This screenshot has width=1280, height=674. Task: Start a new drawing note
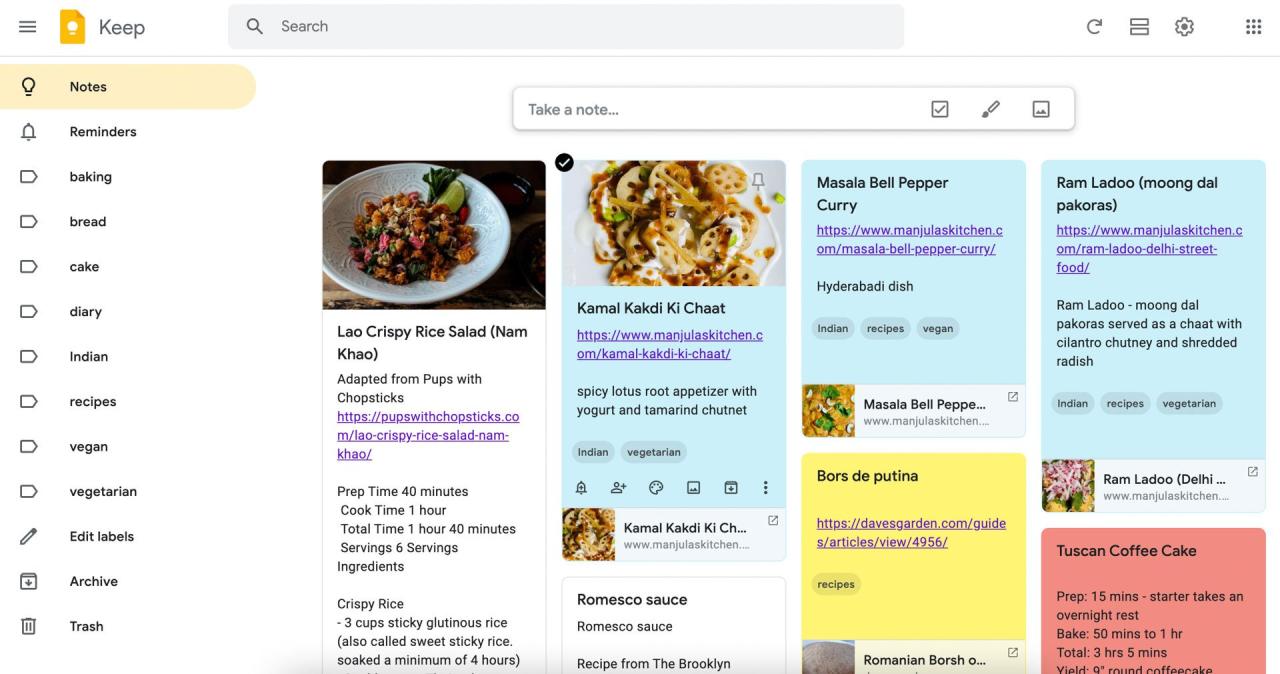(990, 108)
